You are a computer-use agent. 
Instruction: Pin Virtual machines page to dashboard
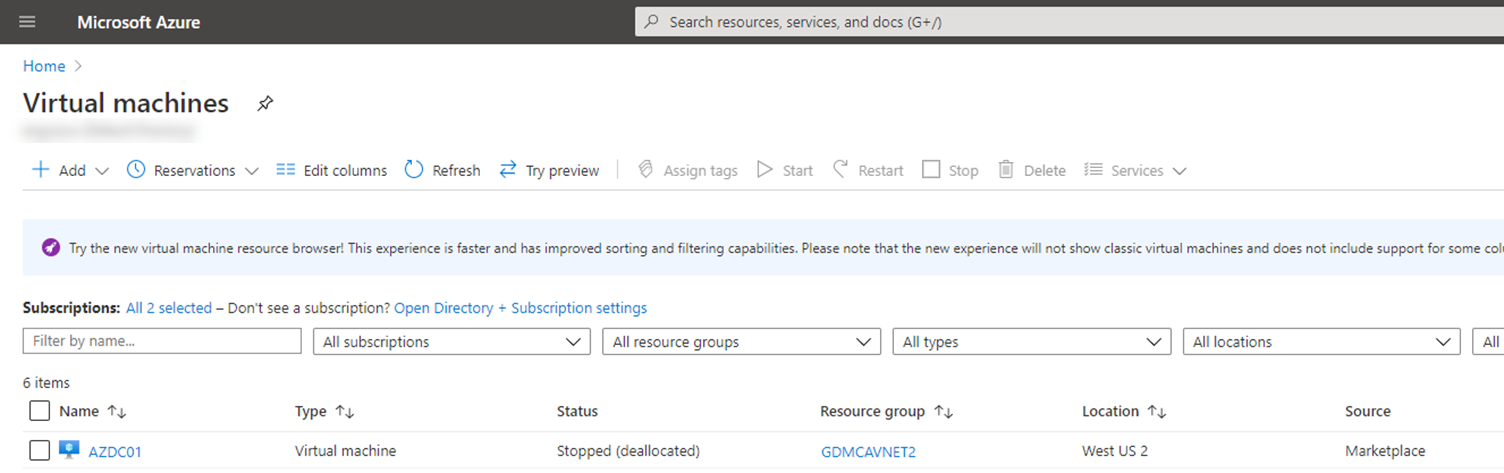(x=265, y=103)
